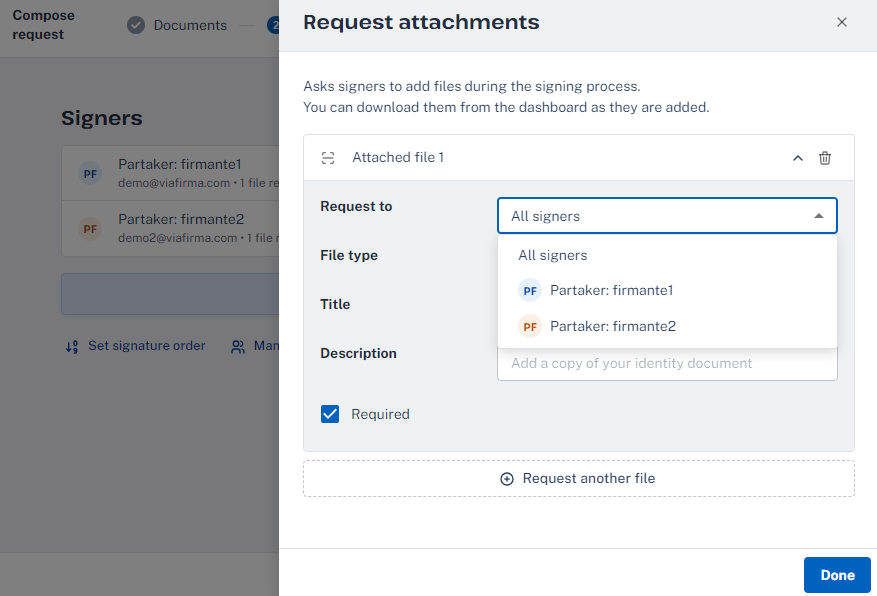
Task: Select signer Partaker: firmante2 in Signers list
Action: point(171,229)
